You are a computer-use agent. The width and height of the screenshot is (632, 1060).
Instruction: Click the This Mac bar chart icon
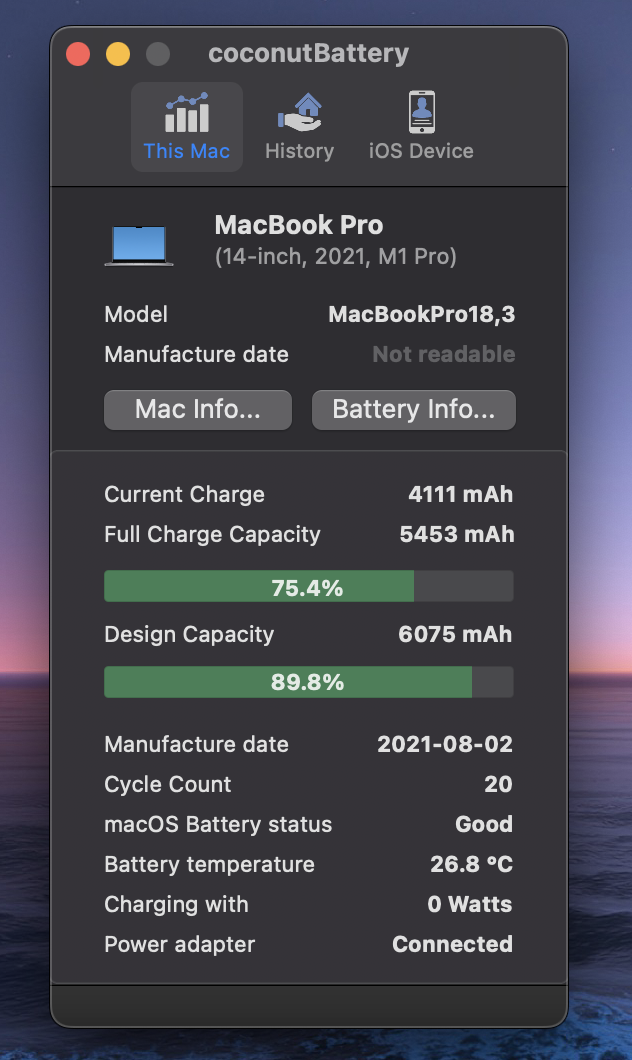[x=187, y=113]
